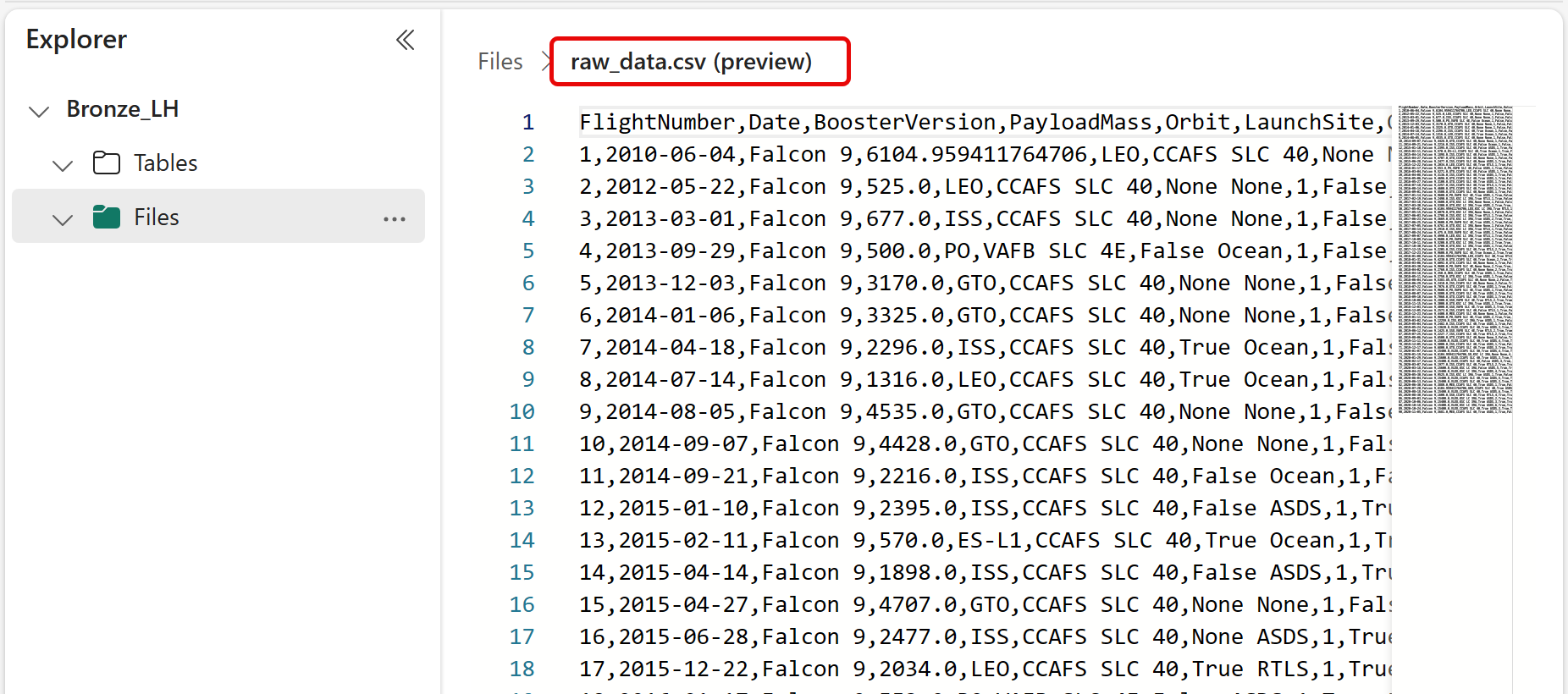
Task: Click the Tables folder icon
Action: (106, 162)
